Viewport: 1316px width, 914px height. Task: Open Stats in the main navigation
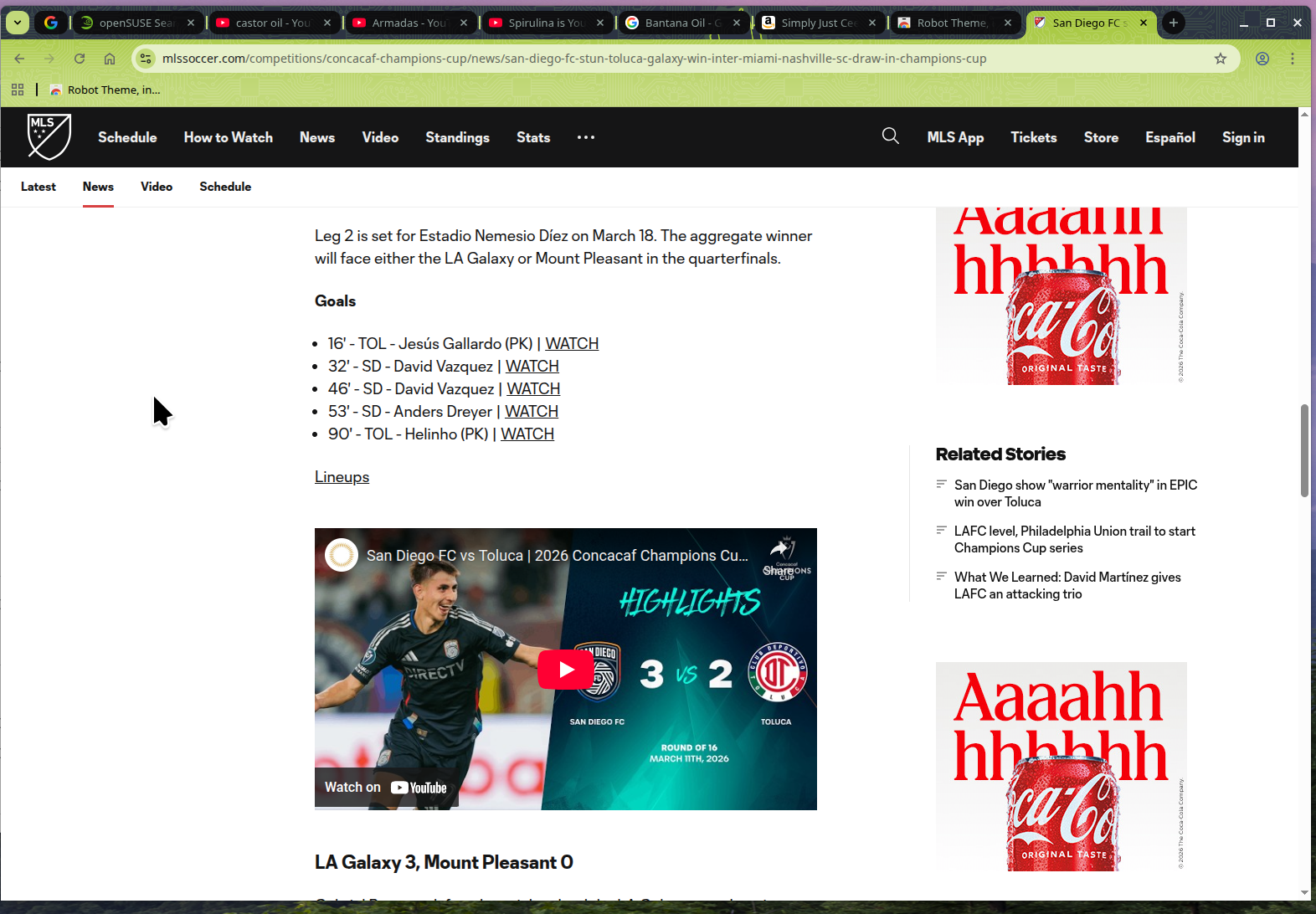tap(533, 137)
